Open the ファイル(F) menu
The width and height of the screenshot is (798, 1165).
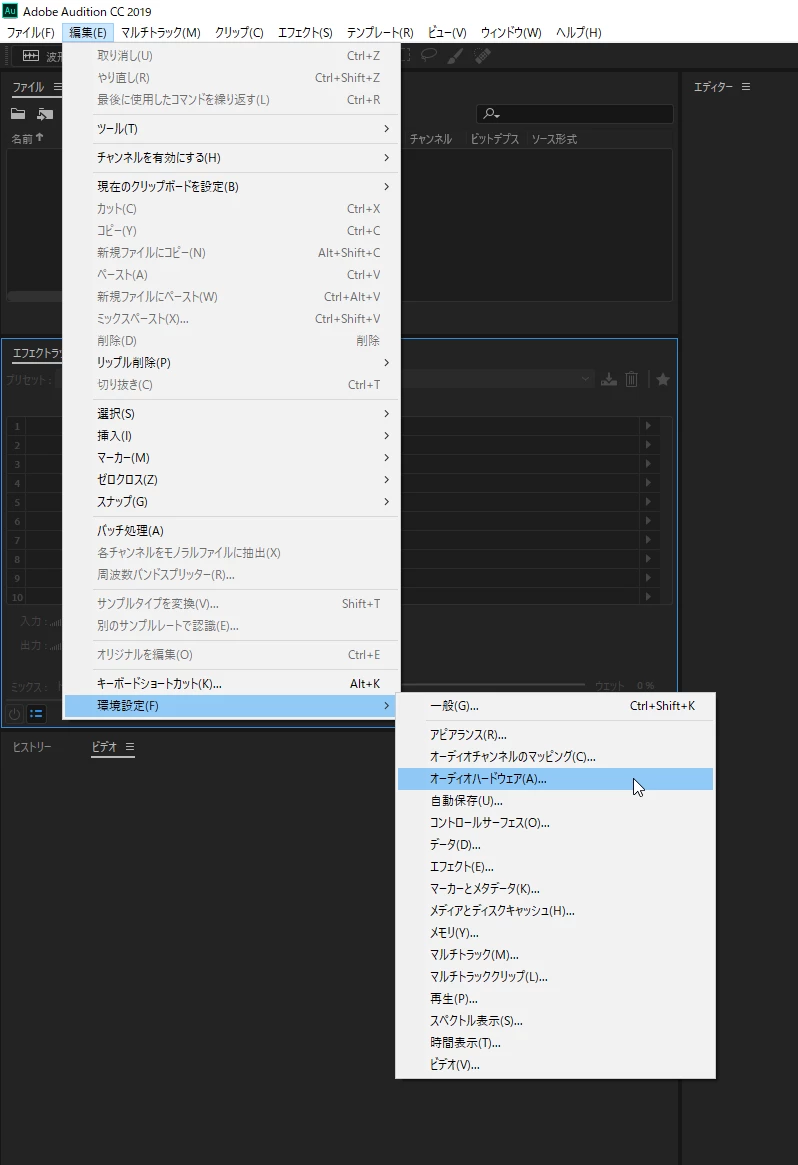pos(30,33)
